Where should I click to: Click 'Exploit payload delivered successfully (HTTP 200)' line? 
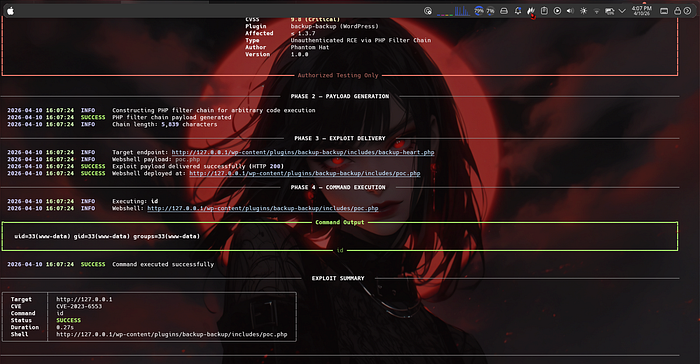point(198,166)
